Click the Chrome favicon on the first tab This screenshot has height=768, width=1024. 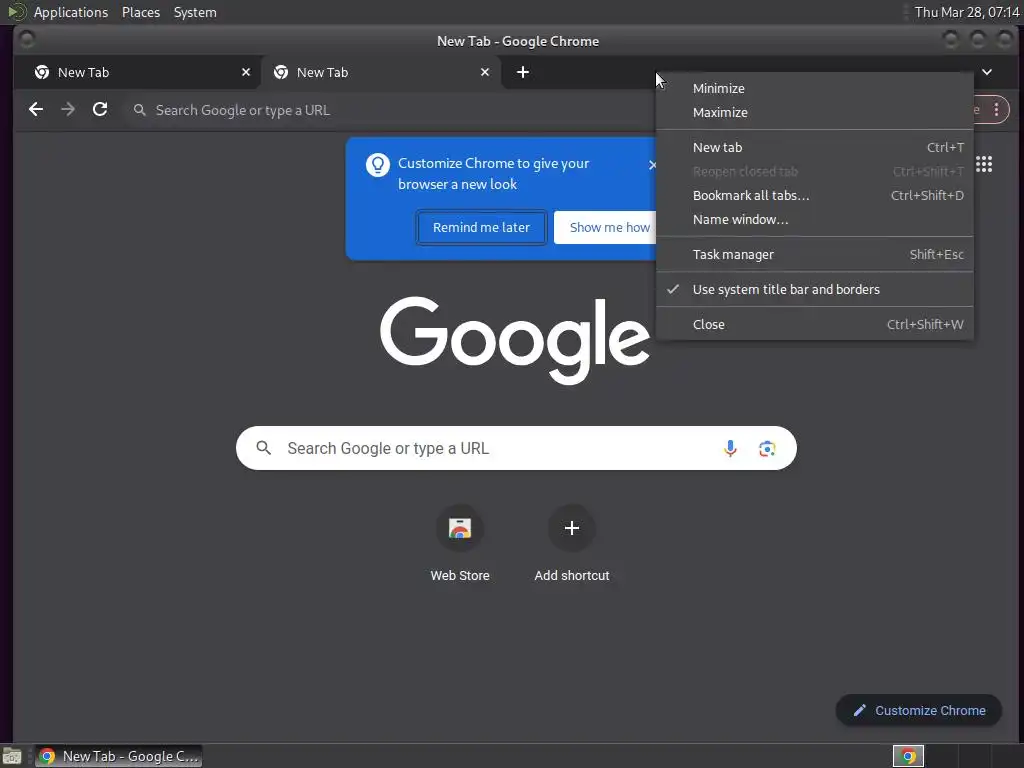42,72
